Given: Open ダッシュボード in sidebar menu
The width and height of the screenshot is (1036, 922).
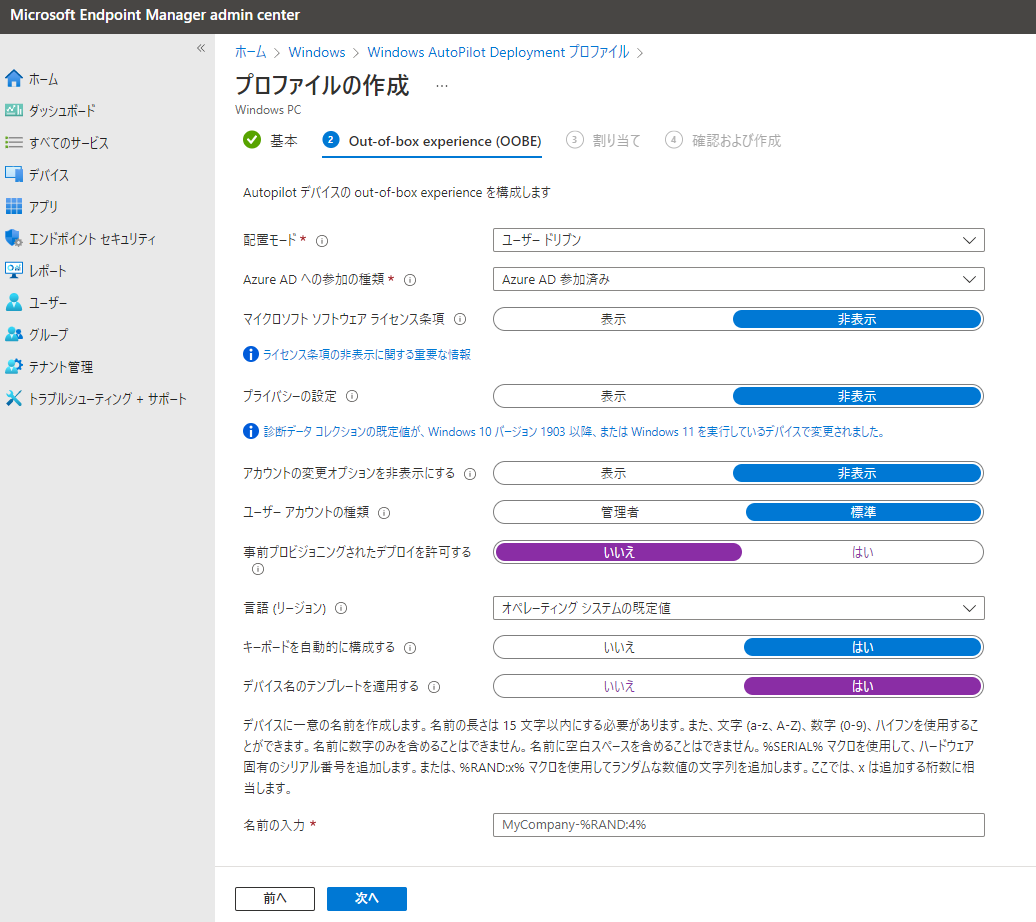Looking at the screenshot, I should [x=62, y=110].
